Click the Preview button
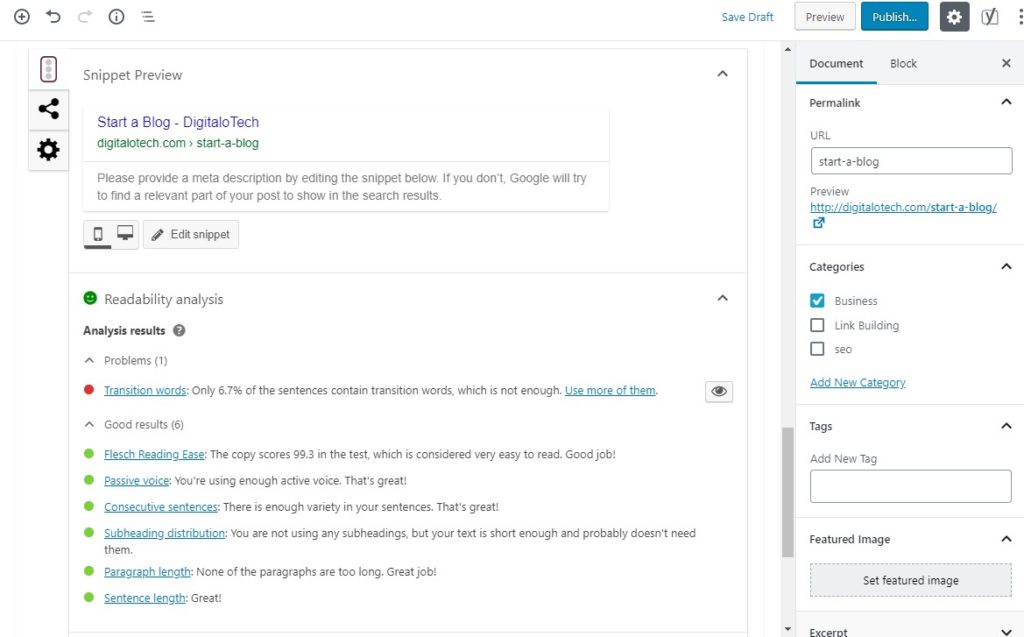This screenshot has width=1024, height=637. click(825, 17)
